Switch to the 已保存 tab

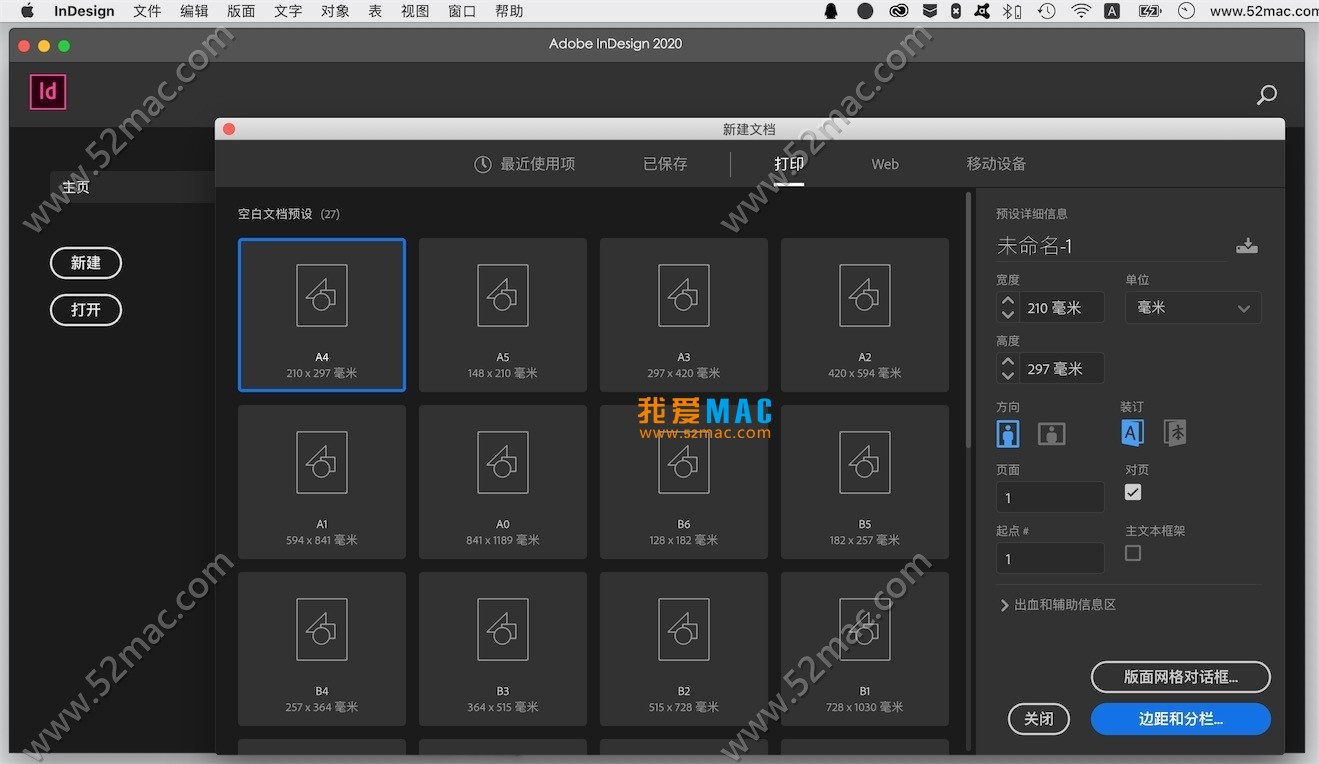coord(665,164)
